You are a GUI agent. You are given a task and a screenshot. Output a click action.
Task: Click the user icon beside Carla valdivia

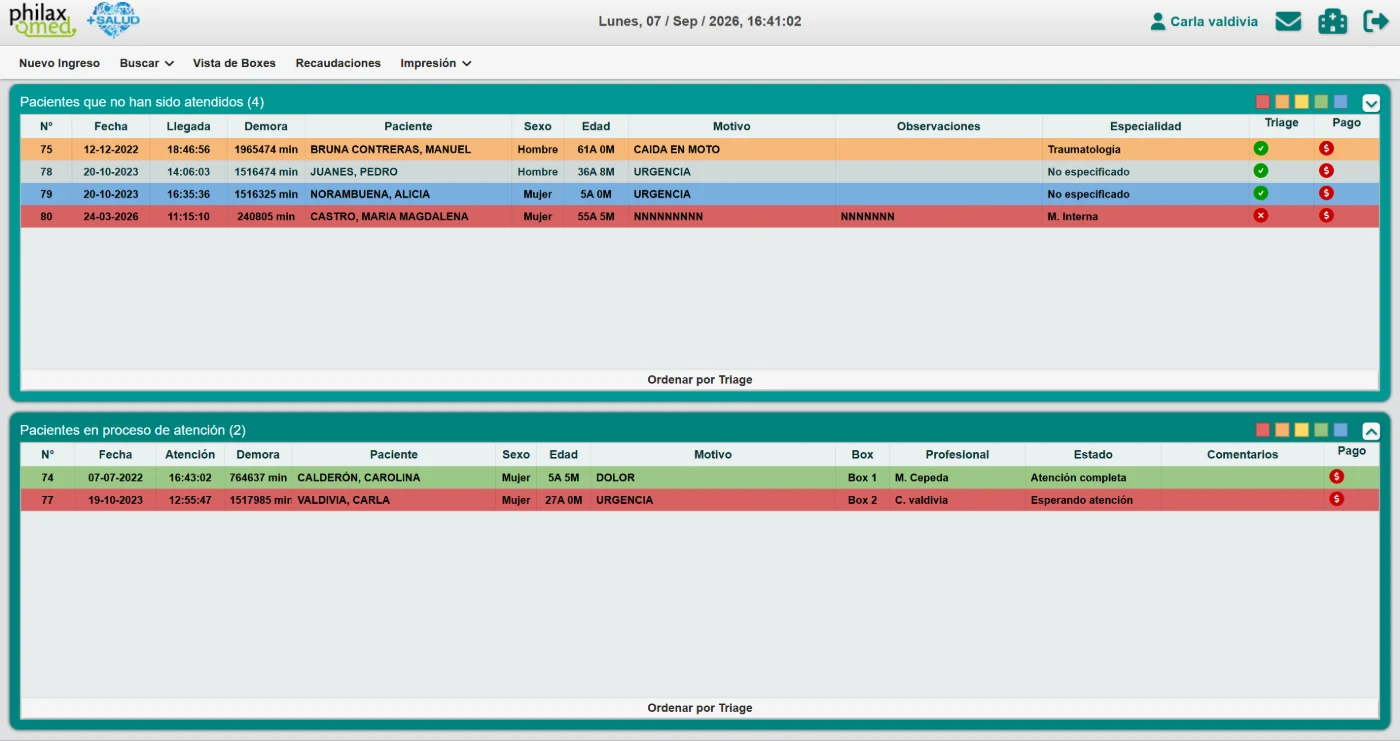pyautogui.click(x=1158, y=21)
